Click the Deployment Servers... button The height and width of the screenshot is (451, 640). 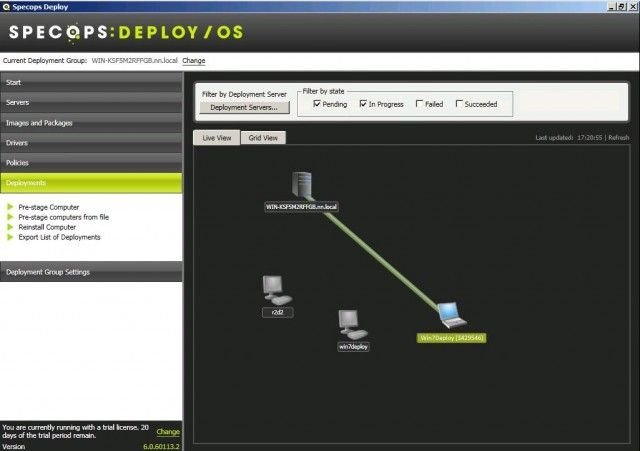click(244, 107)
